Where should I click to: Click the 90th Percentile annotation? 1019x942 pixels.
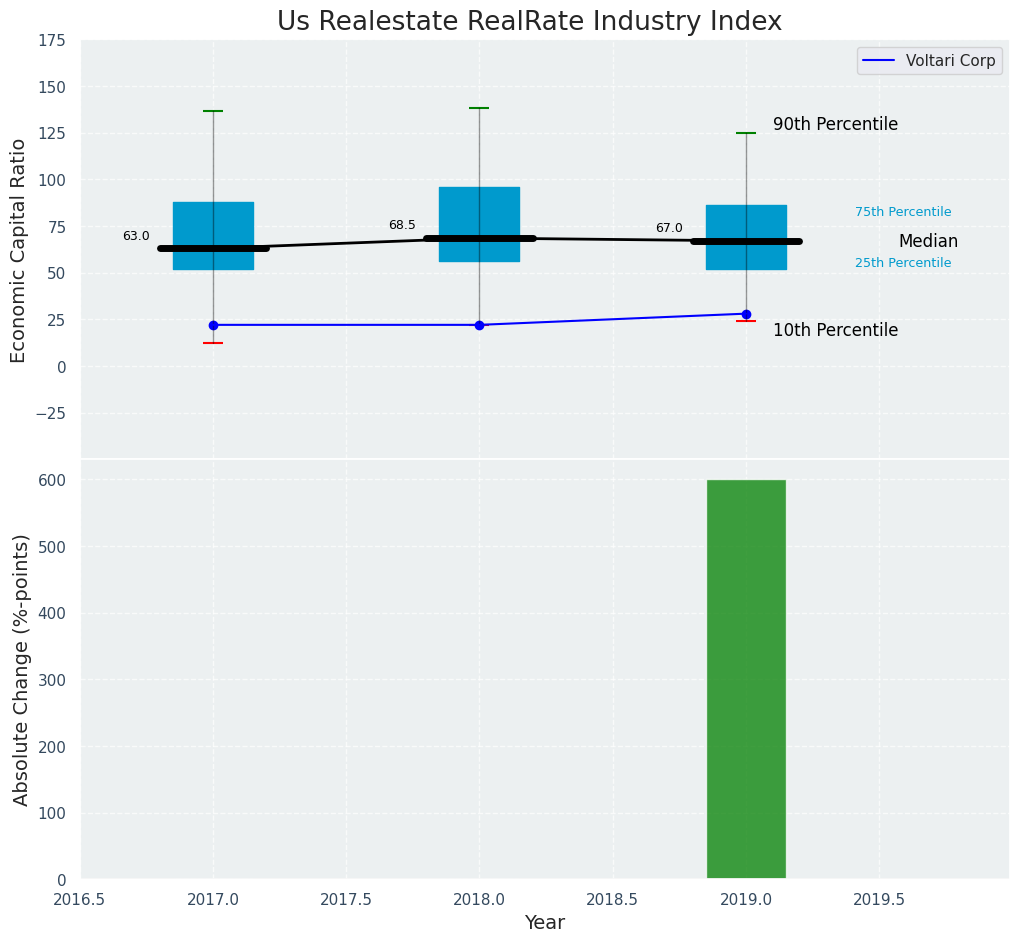(x=835, y=125)
